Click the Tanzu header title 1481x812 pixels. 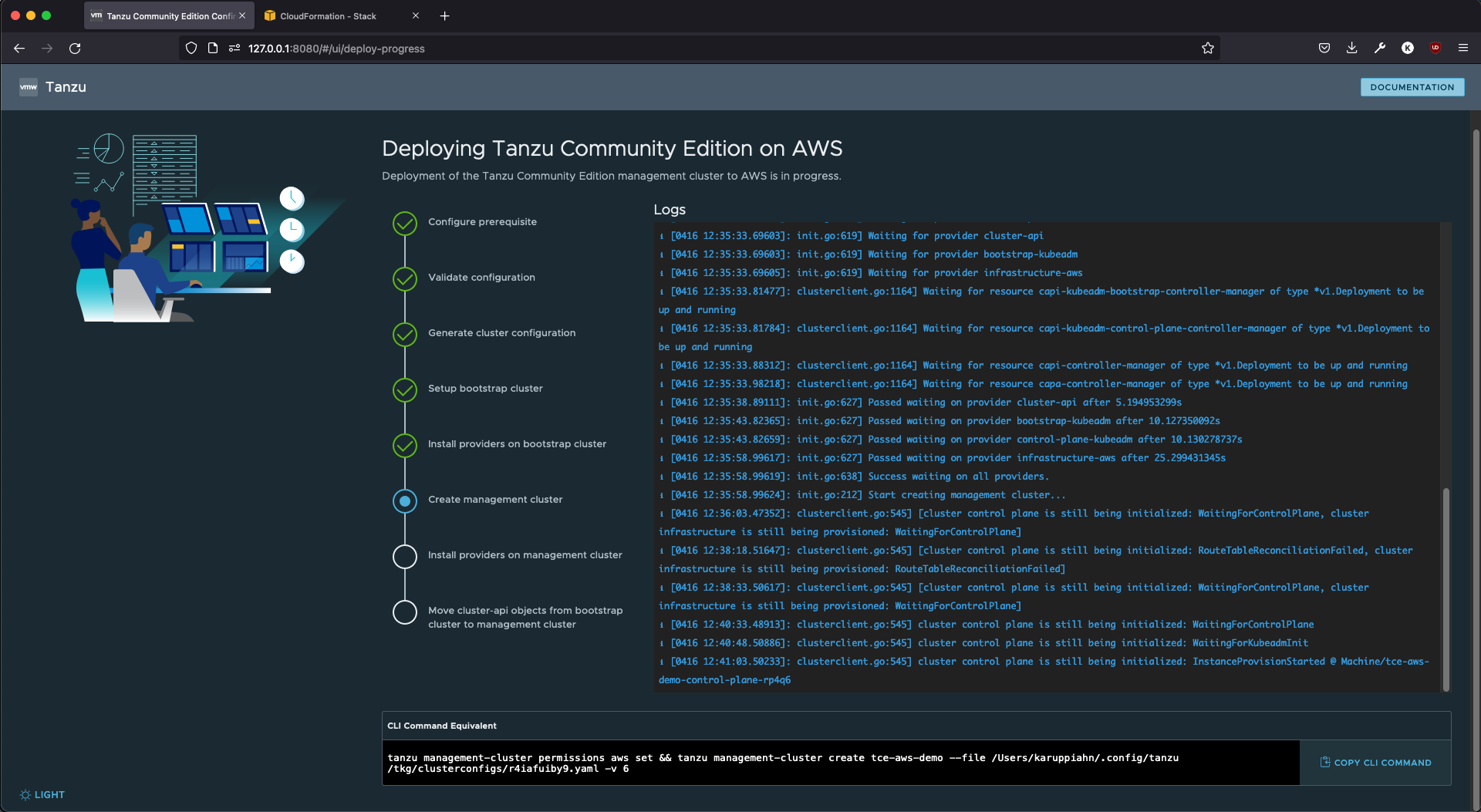click(66, 87)
